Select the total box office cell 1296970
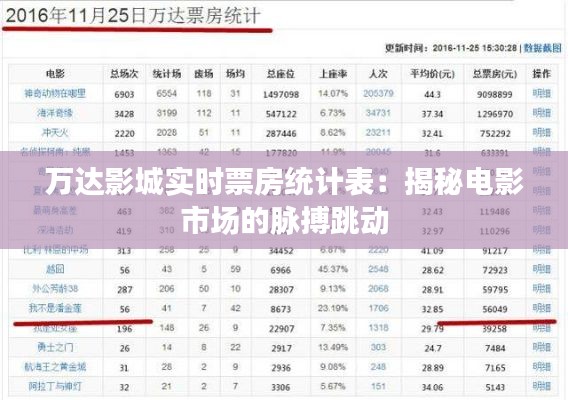 click(495, 114)
